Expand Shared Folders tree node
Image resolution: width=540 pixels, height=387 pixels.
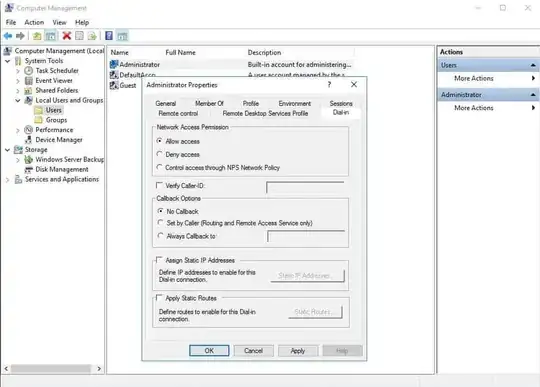pyautogui.click(x=18, y=91)
